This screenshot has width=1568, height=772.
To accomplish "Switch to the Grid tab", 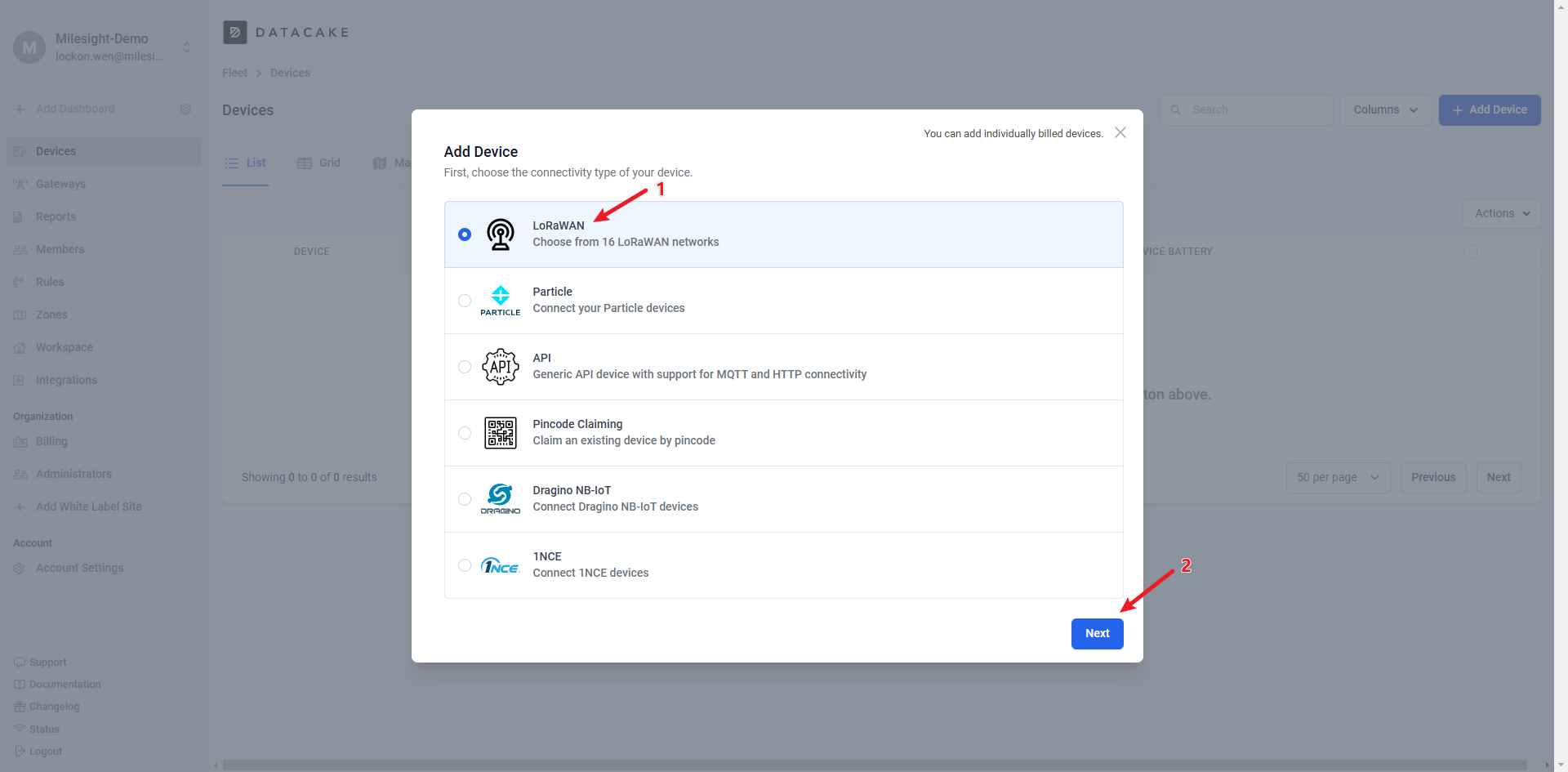I will pos(318,163).
